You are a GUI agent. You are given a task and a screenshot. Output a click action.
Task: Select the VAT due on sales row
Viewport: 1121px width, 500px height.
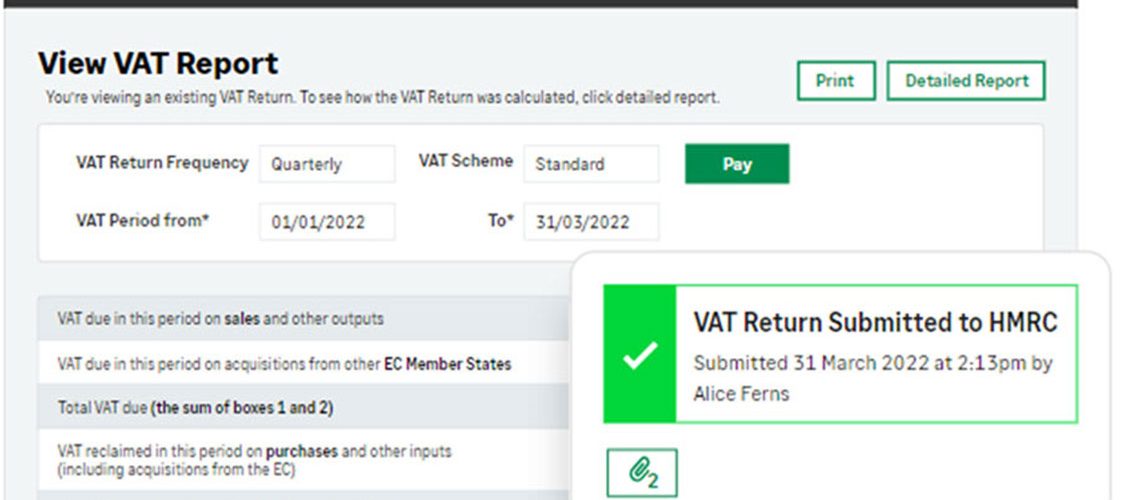point(304,318)
